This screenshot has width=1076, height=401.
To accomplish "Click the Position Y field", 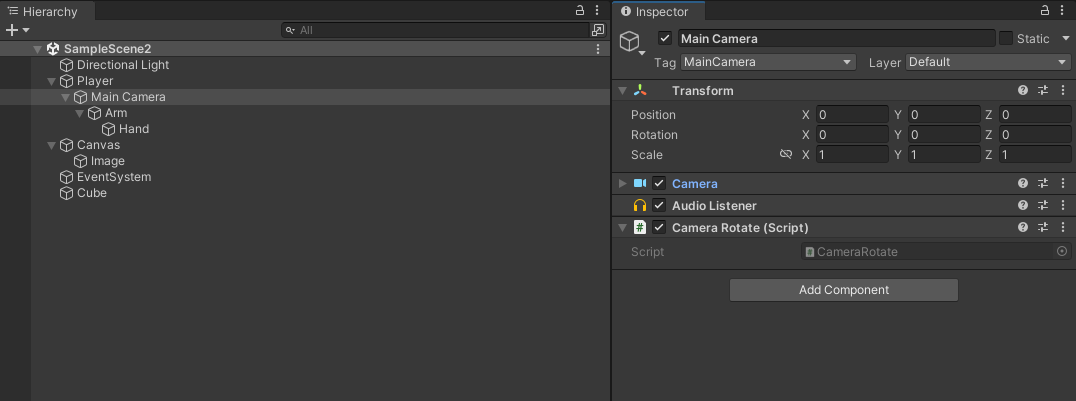I will [x=944, y=115].
